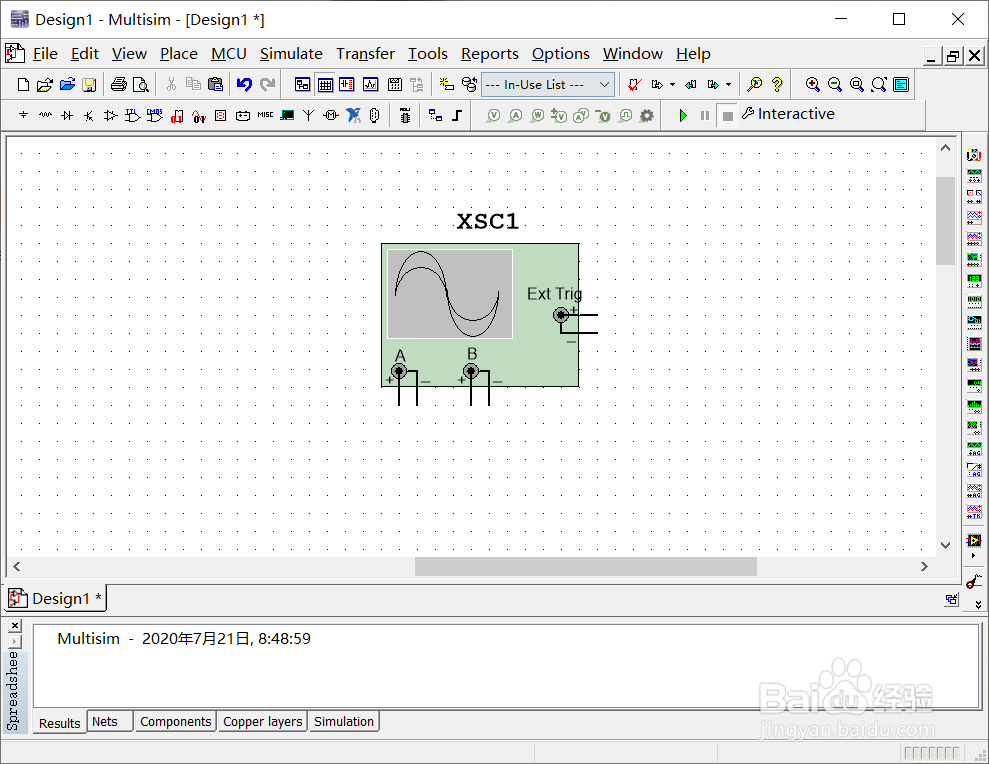The width and height of the screenshot is (989, 764).
Task: Open a sample design with the blue folder icon
Action: (67, 85)
